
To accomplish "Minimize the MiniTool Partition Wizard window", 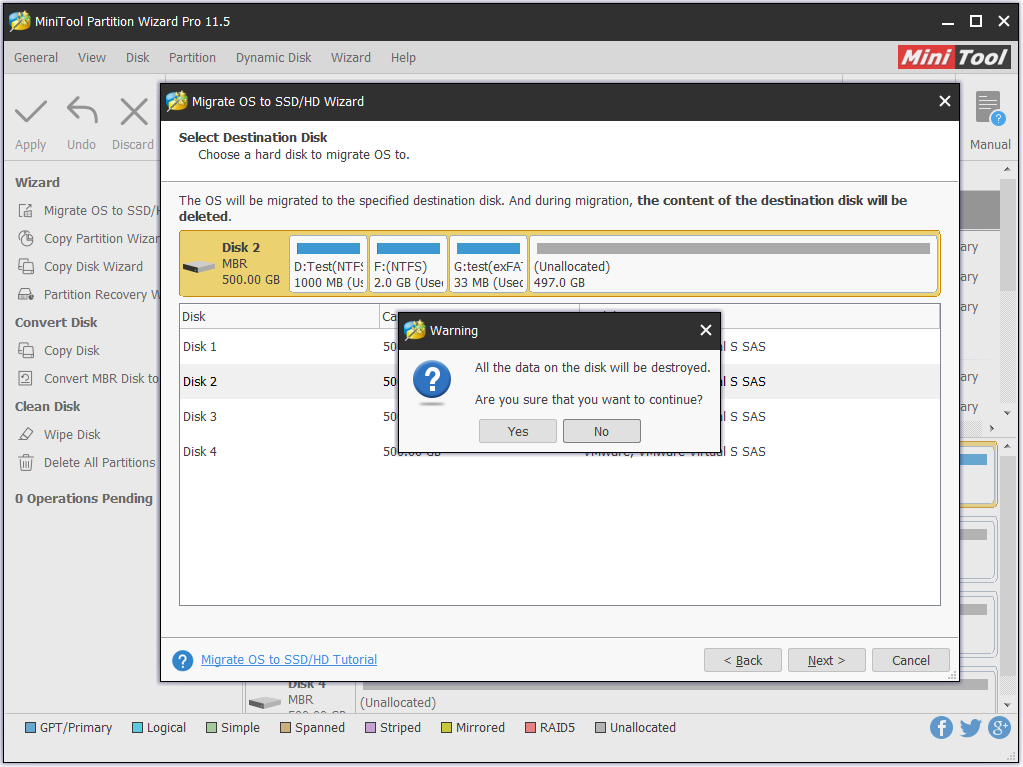I will [x=948, y=22].
